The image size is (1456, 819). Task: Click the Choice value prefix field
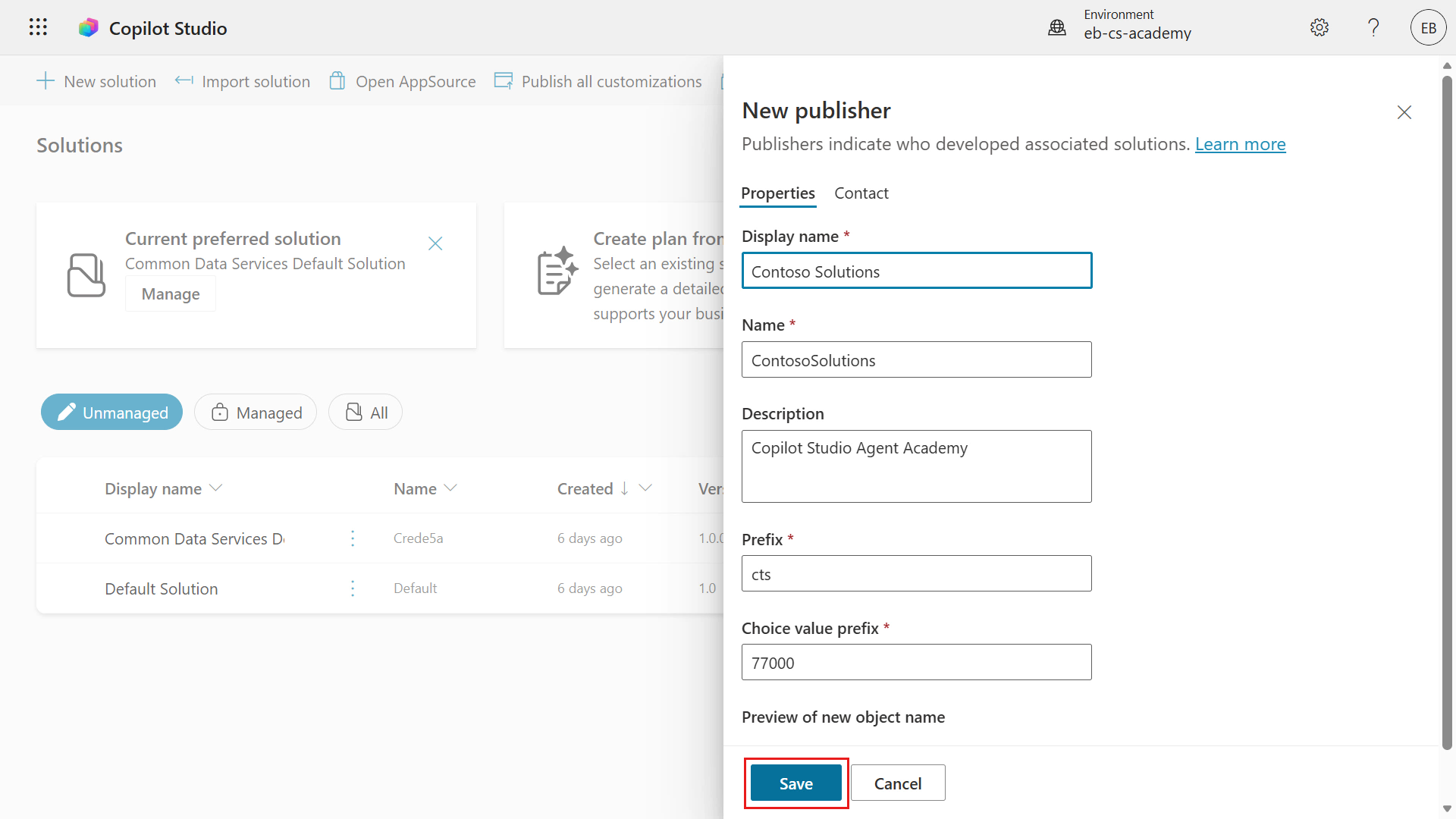pos(917,662)
